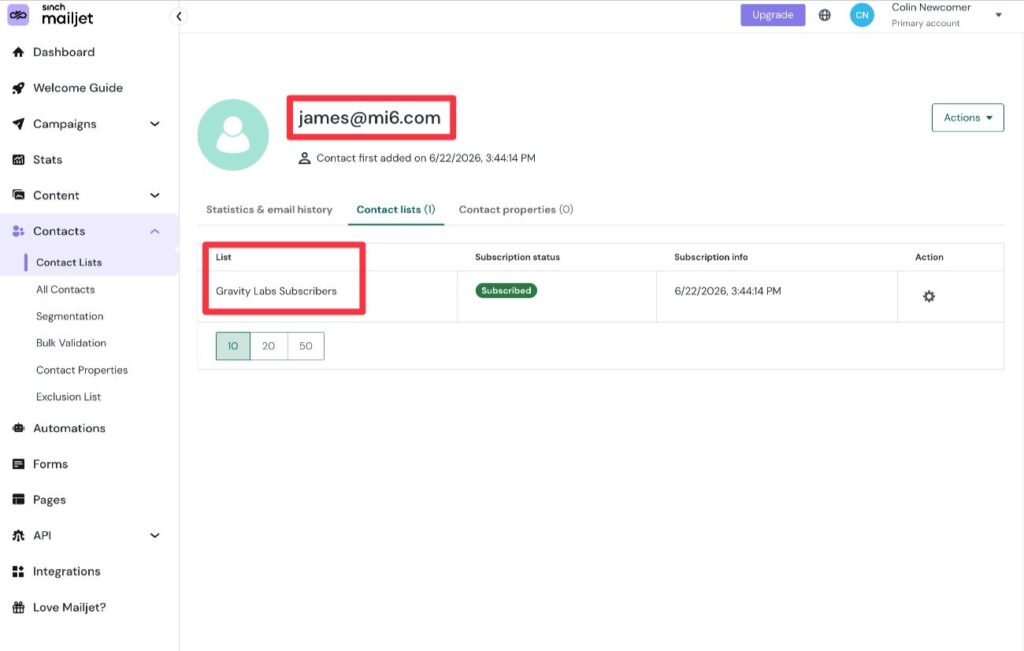The height and width of the screenshot is (651, 1024).
Task: Open Contact Lists submenu item
Action: click(69, 262)
